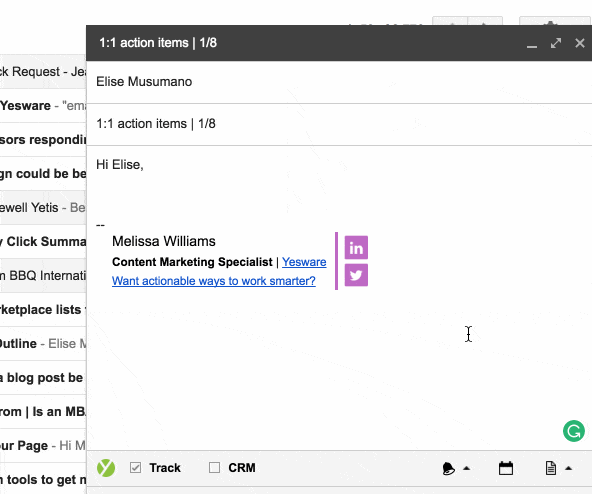Open the calendar scheduling icon
This screenshot has height=494, width=592.
[506, 468]
